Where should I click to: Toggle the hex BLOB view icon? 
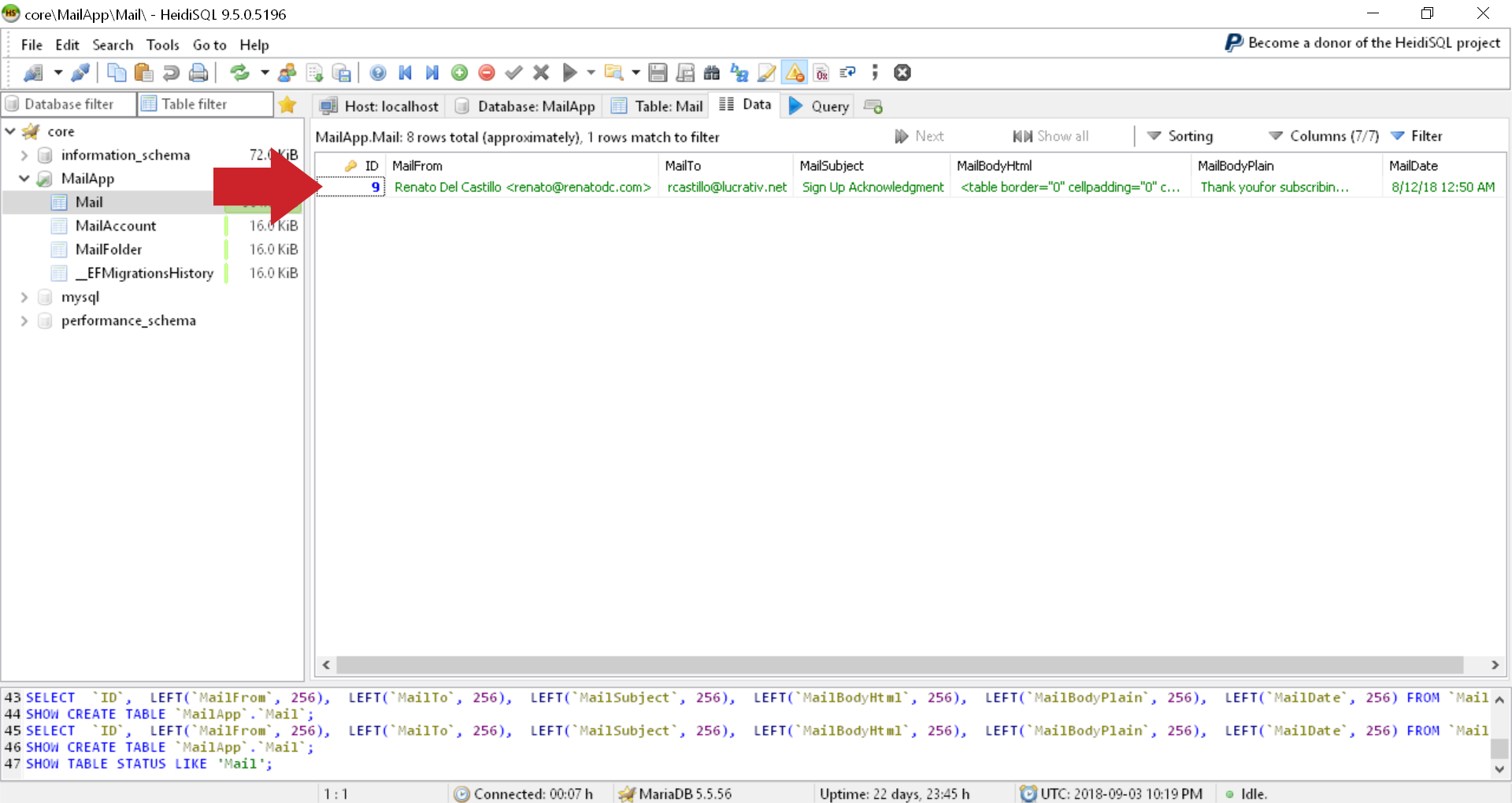(x=821, y=73)
